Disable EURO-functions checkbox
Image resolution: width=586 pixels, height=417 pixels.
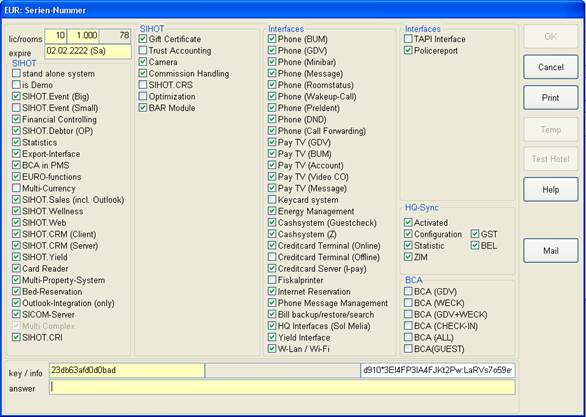16,177
